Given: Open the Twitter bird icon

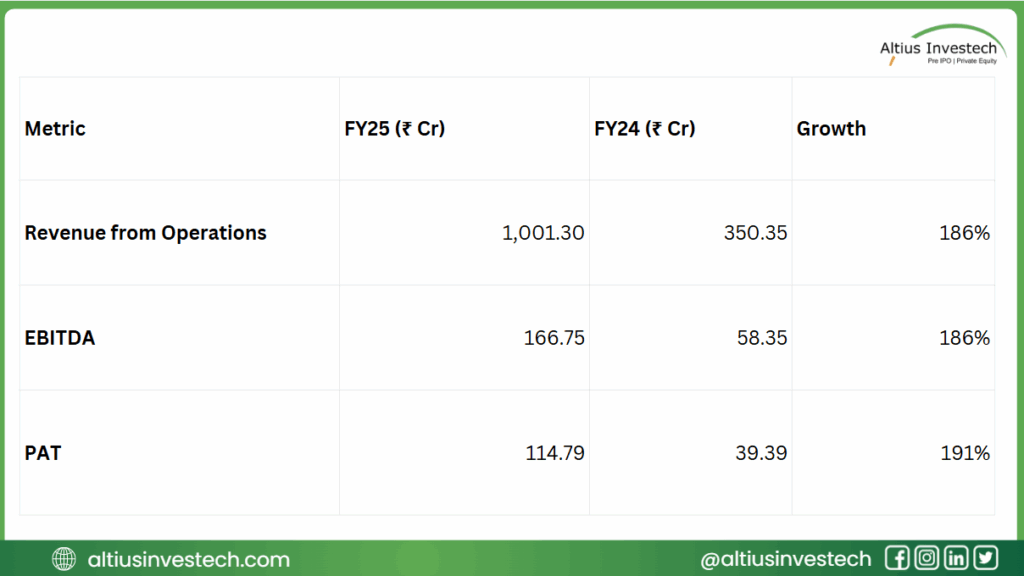Looking at the screenshot, I should coord(986,558).
